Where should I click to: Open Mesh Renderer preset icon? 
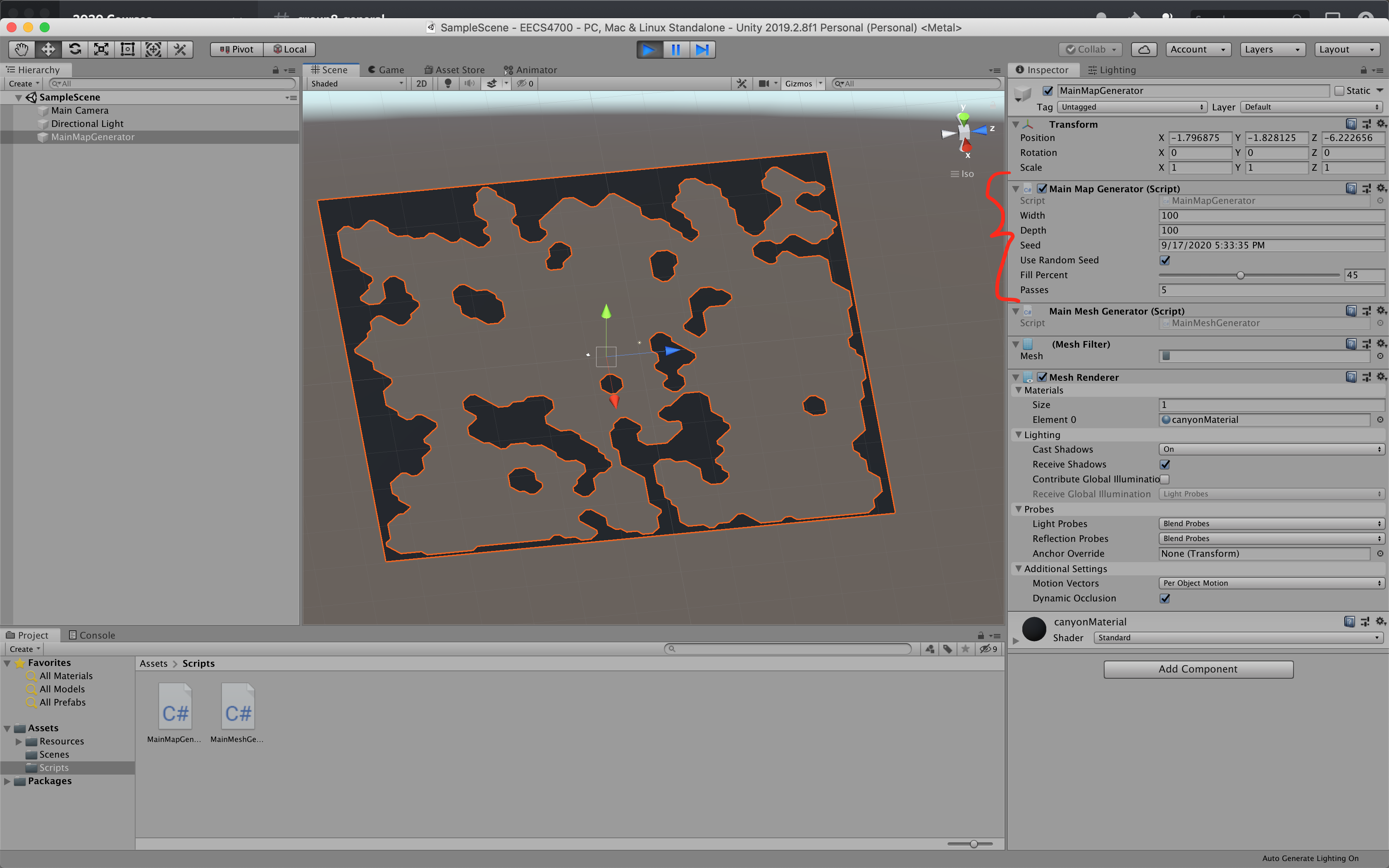pyautogui.click(x=1366, y=377)
